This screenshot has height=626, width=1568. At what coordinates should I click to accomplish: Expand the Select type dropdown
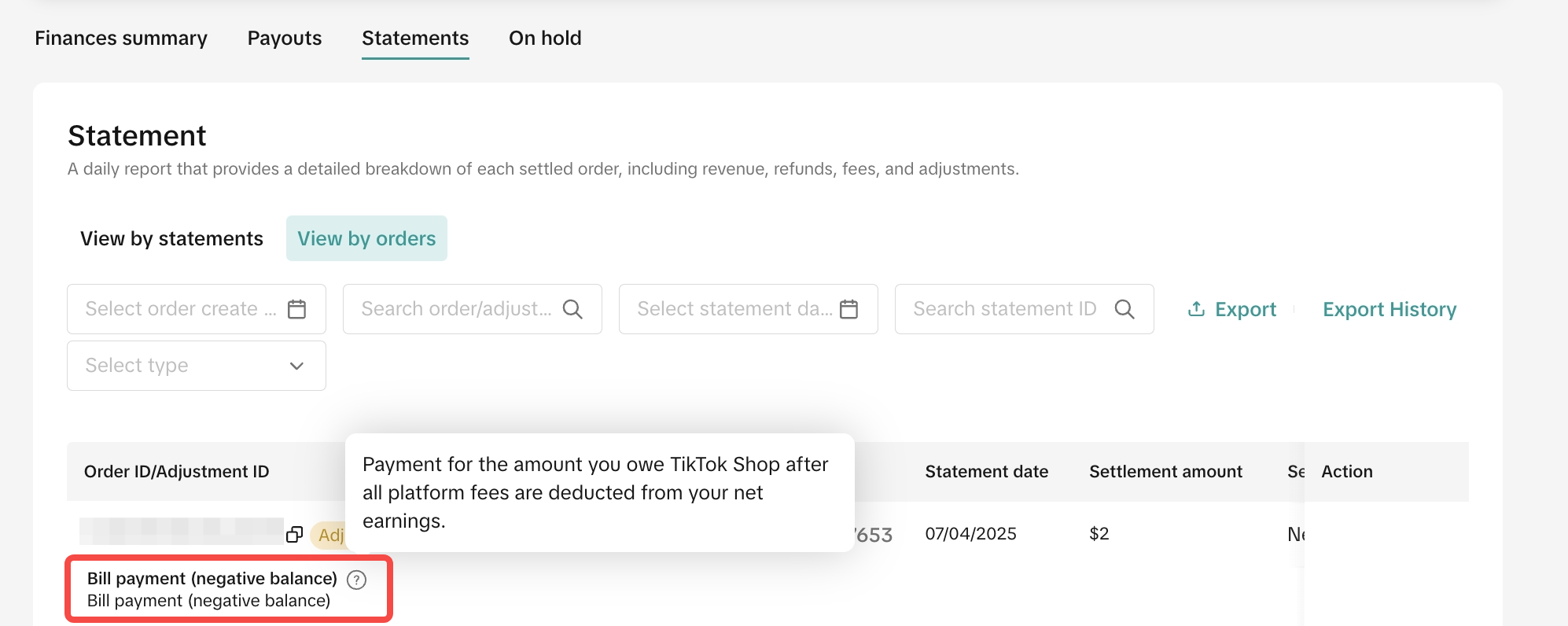pos(197,366)
